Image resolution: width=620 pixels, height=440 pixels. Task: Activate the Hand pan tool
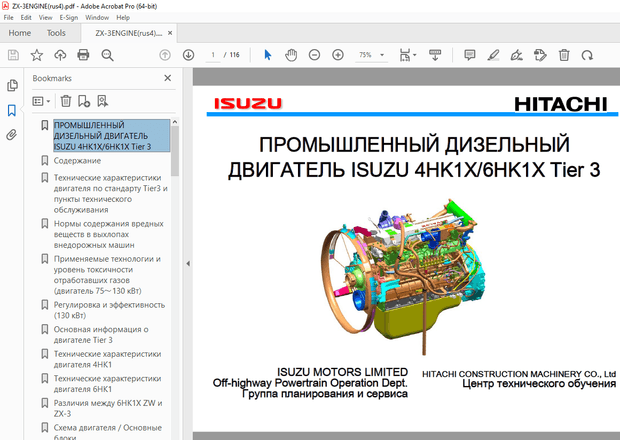click(x=291, y=55)
